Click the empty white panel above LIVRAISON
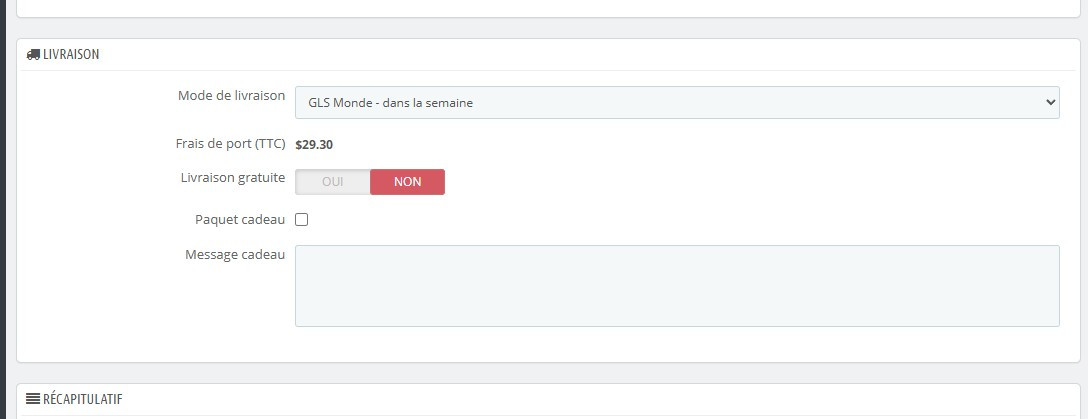1088x419 pixels. pos(548,7)
